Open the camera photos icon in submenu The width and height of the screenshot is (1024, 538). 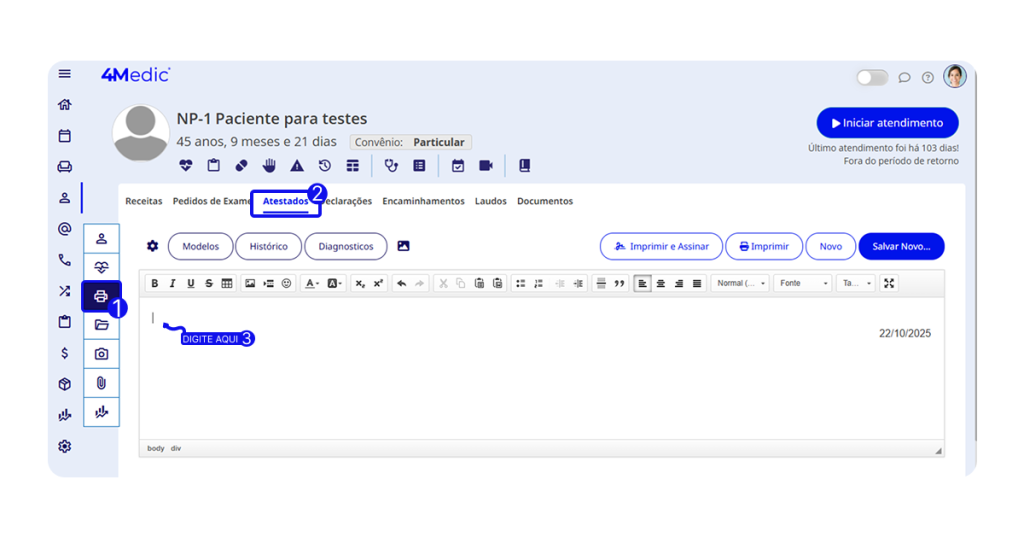(101, 354)
